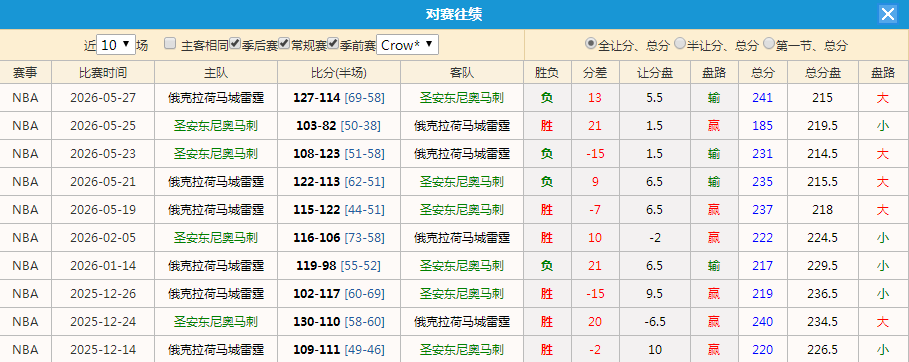Select date 2026-05-27 in match table
The width and height of the screenshot is (909, 362).
[103, 97]
